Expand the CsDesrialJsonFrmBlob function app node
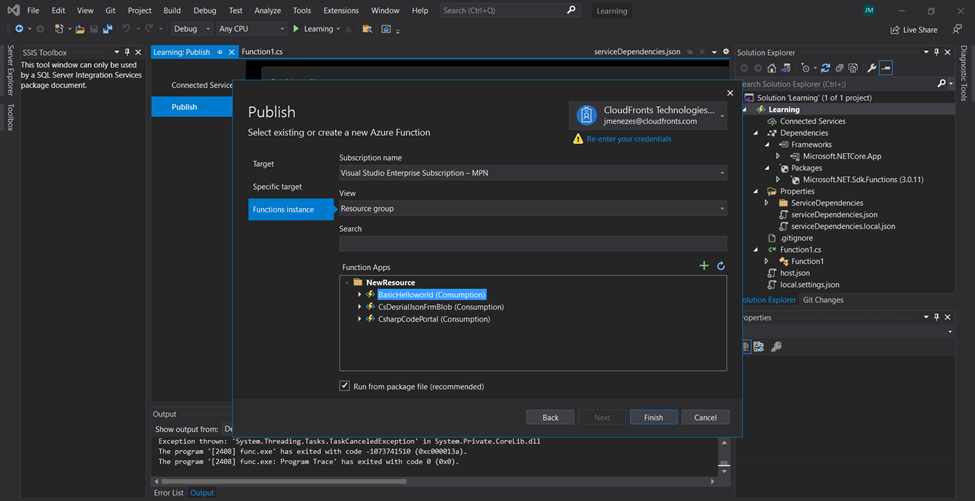Image resolution: width=975 pixels, height=501 pixels. tap(359, 307)
